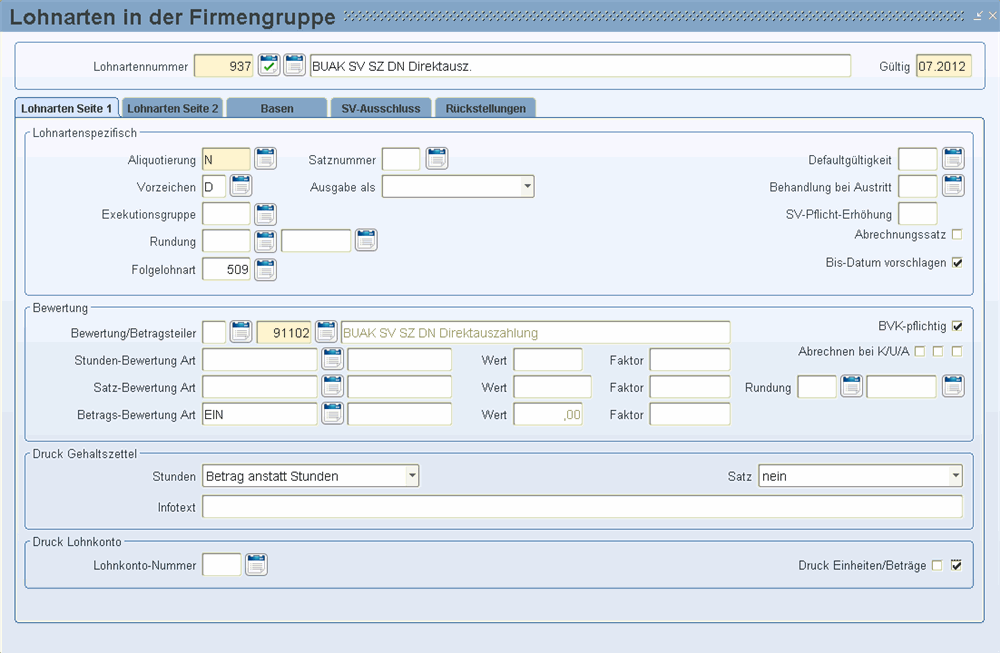Open the Exekutionsgruppe lookup icon
The height and width of the screenshot is (653, 1000).
pyautogui.click(x=265, y=214)
